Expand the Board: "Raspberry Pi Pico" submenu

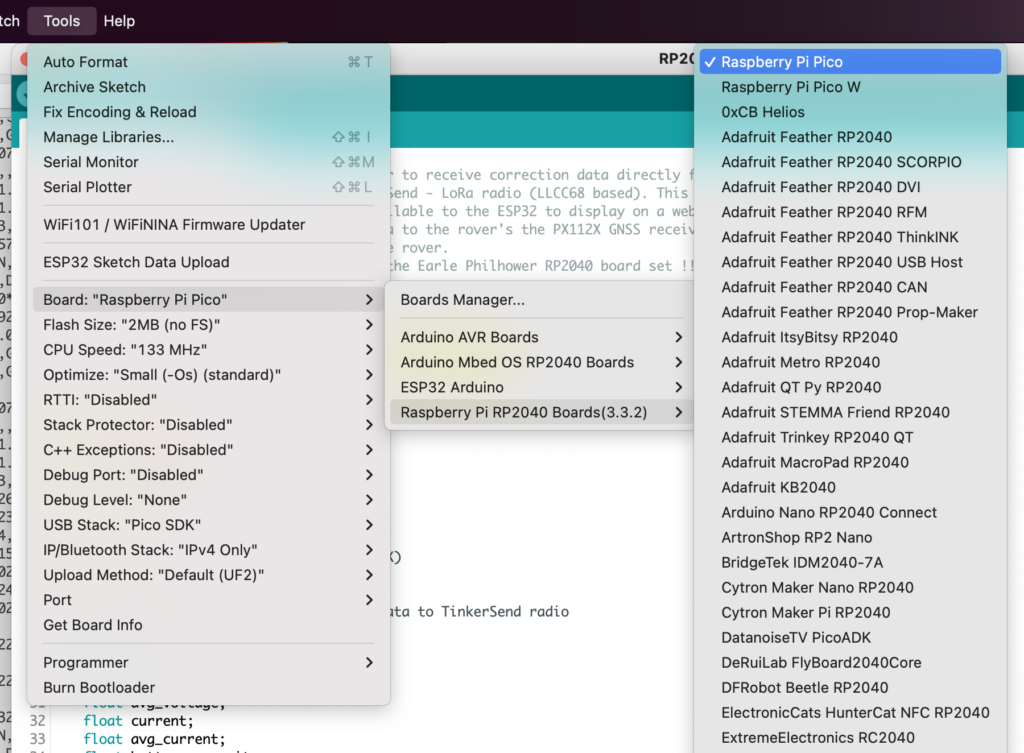pos(208,300)
